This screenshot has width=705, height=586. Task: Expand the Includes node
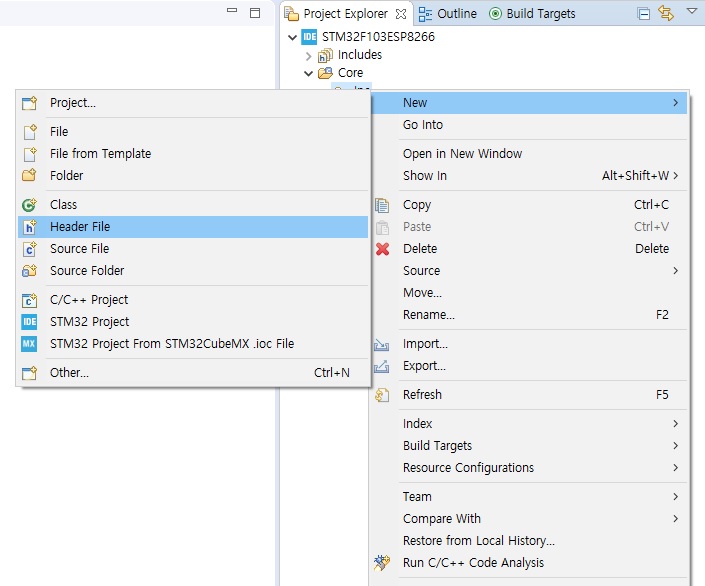click(x=308, y=56)
